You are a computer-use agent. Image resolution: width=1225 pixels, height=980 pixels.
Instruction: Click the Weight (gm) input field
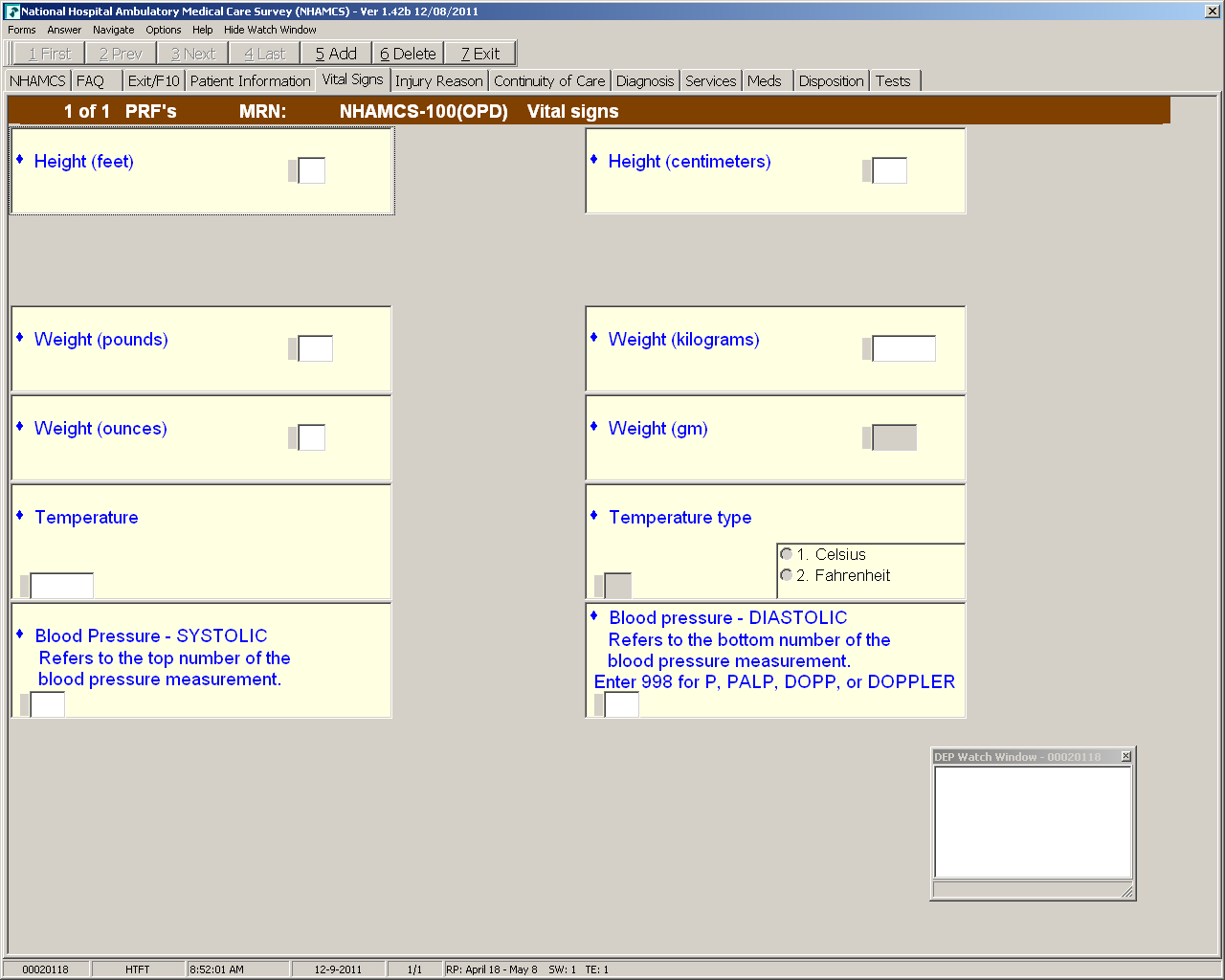[895, 437]
